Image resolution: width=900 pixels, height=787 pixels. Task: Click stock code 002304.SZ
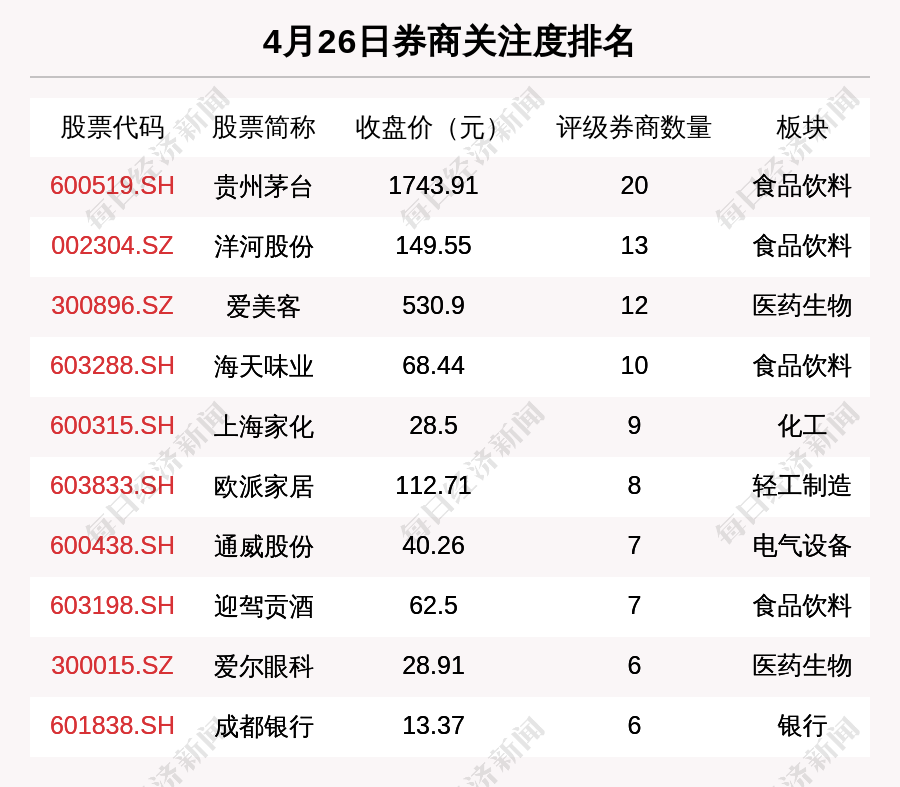coord(112,246)
